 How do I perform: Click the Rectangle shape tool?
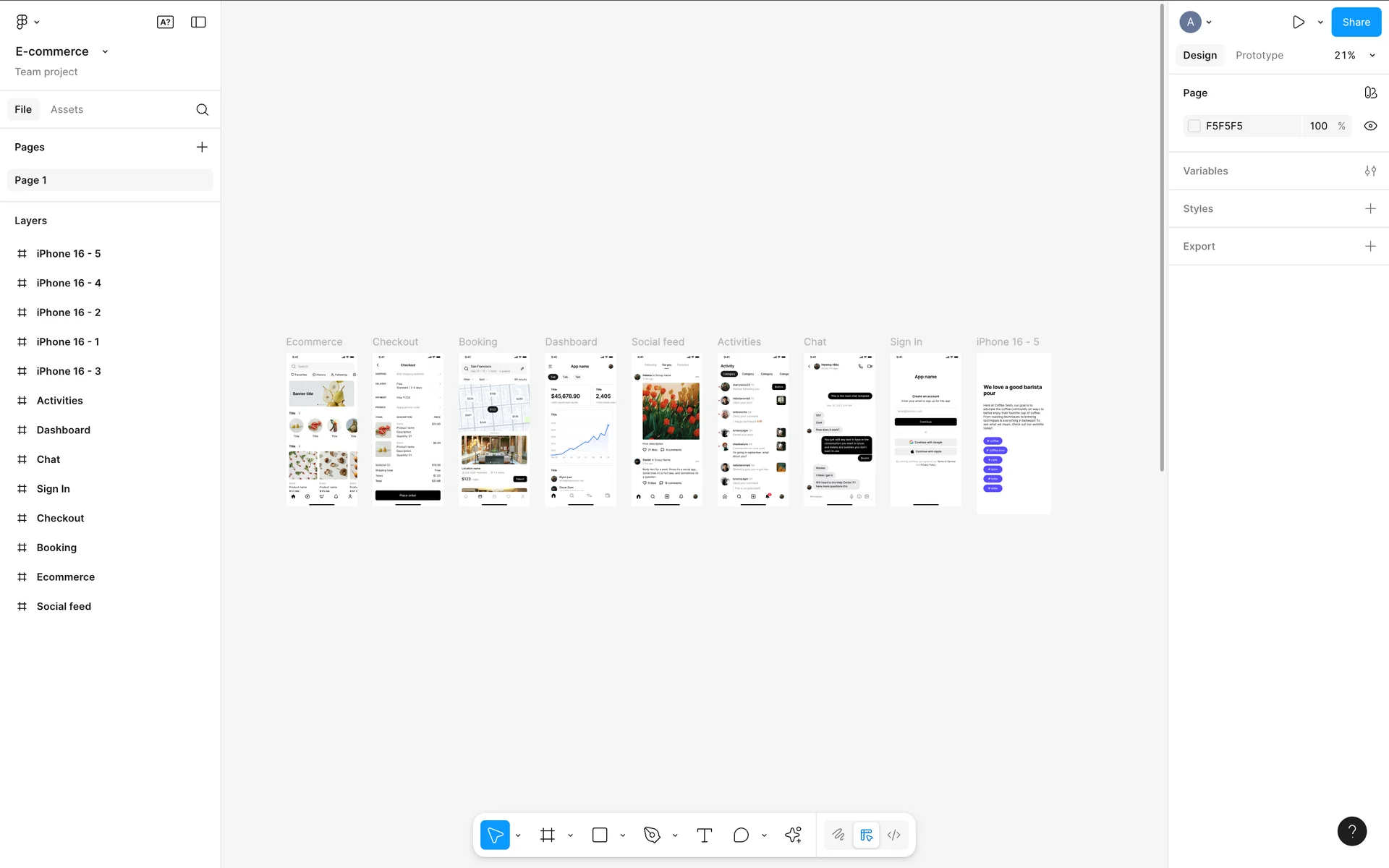pyautogui.click(x=600, y=835)
